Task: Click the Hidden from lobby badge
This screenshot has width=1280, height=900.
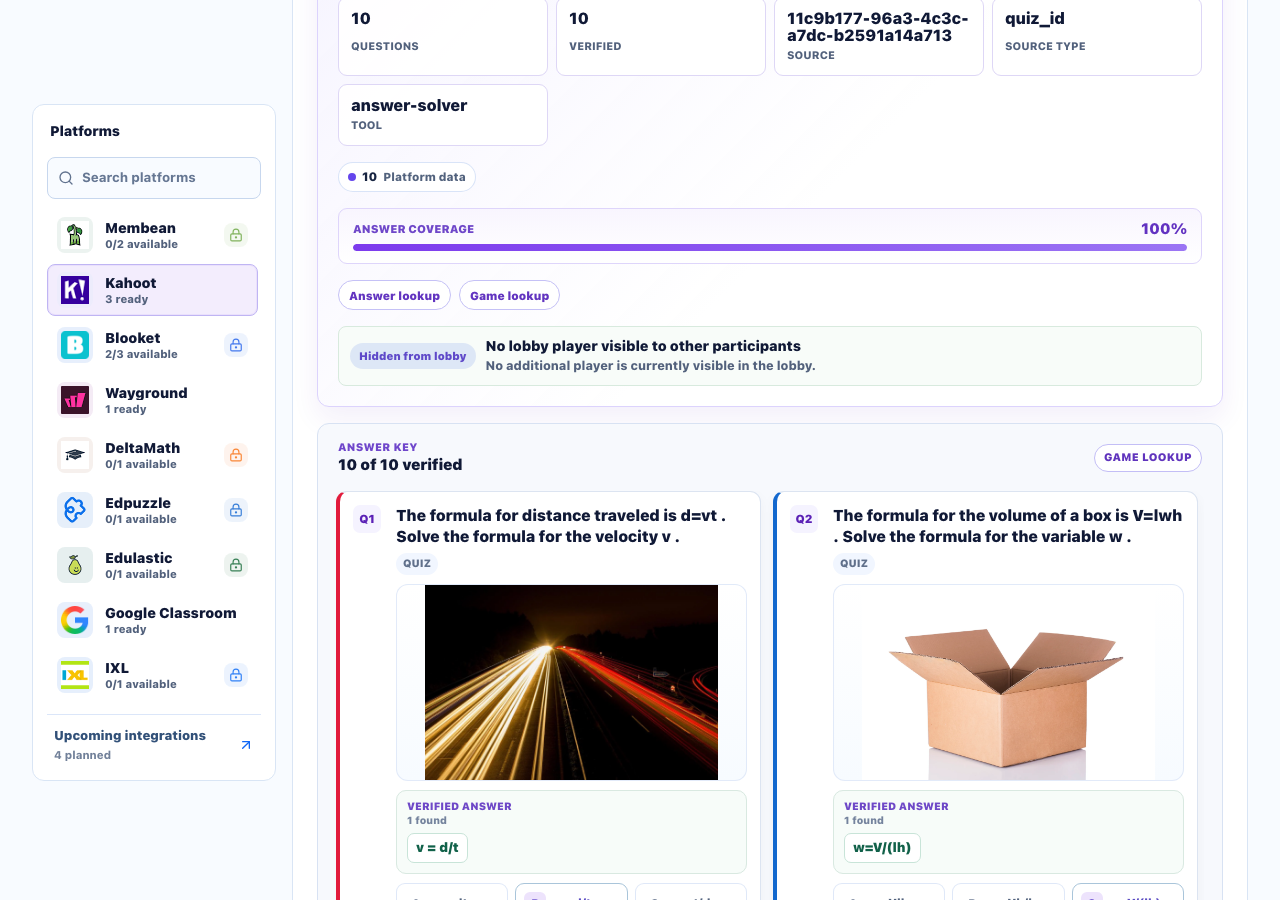Action: click(x=413, y=356)
